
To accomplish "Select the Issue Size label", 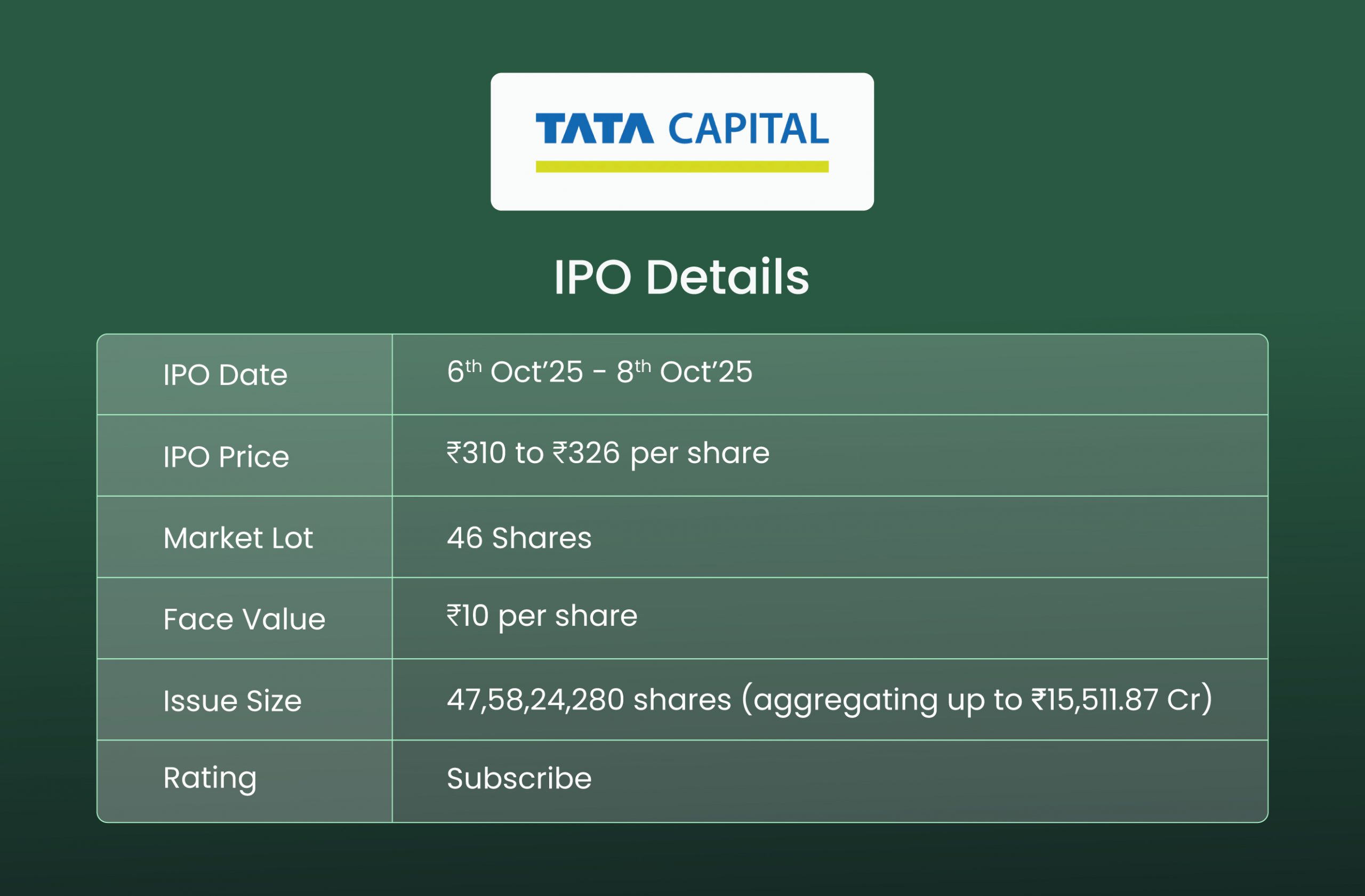I will tap(232, 700).
